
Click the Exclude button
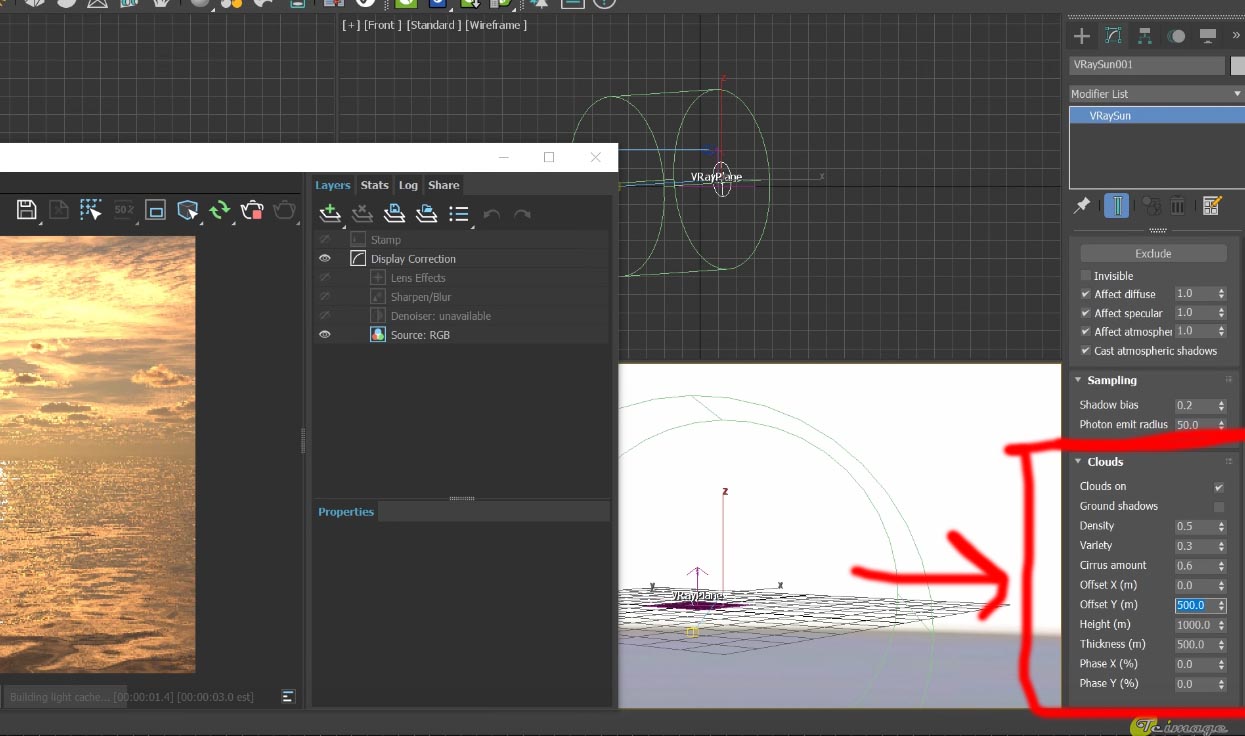click(1153, 253)
